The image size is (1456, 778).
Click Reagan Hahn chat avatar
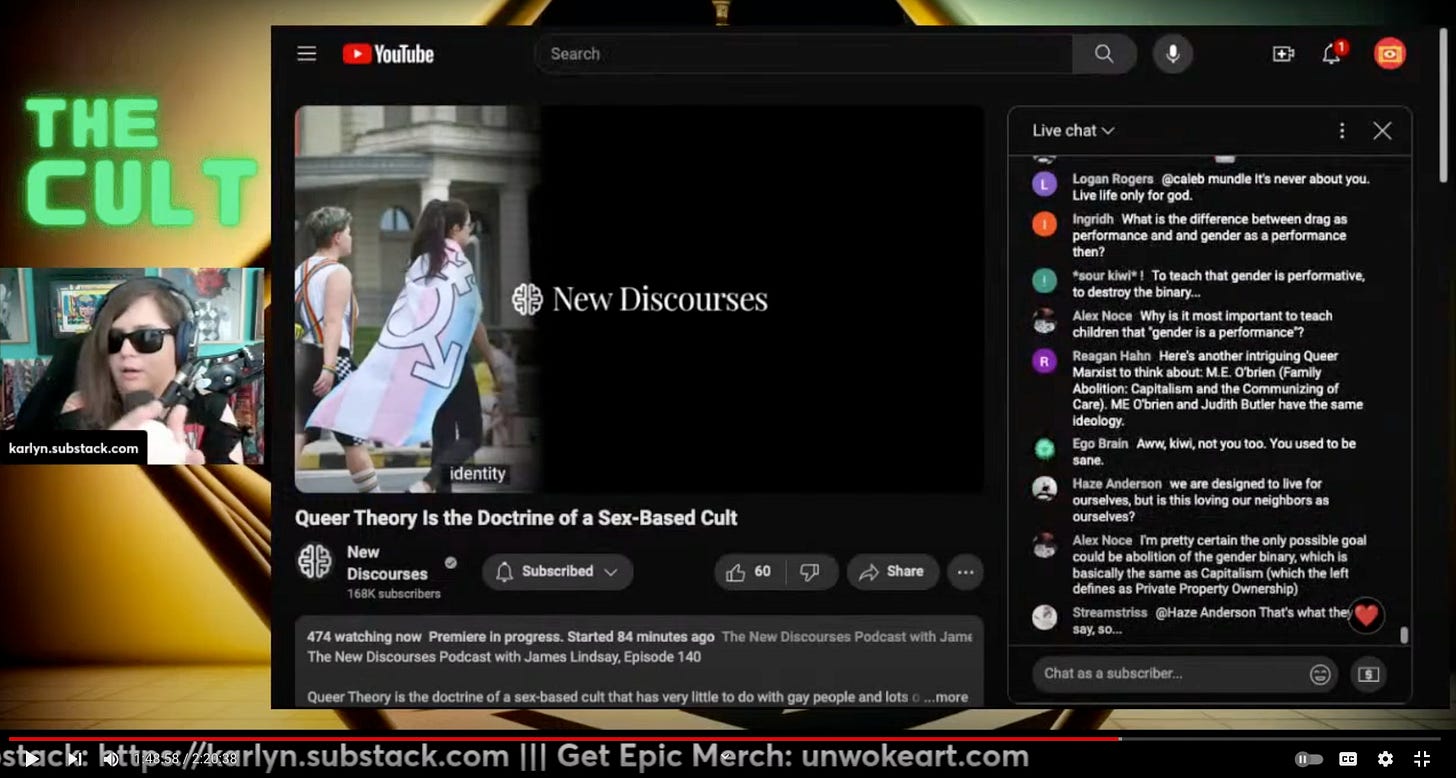1044,361
